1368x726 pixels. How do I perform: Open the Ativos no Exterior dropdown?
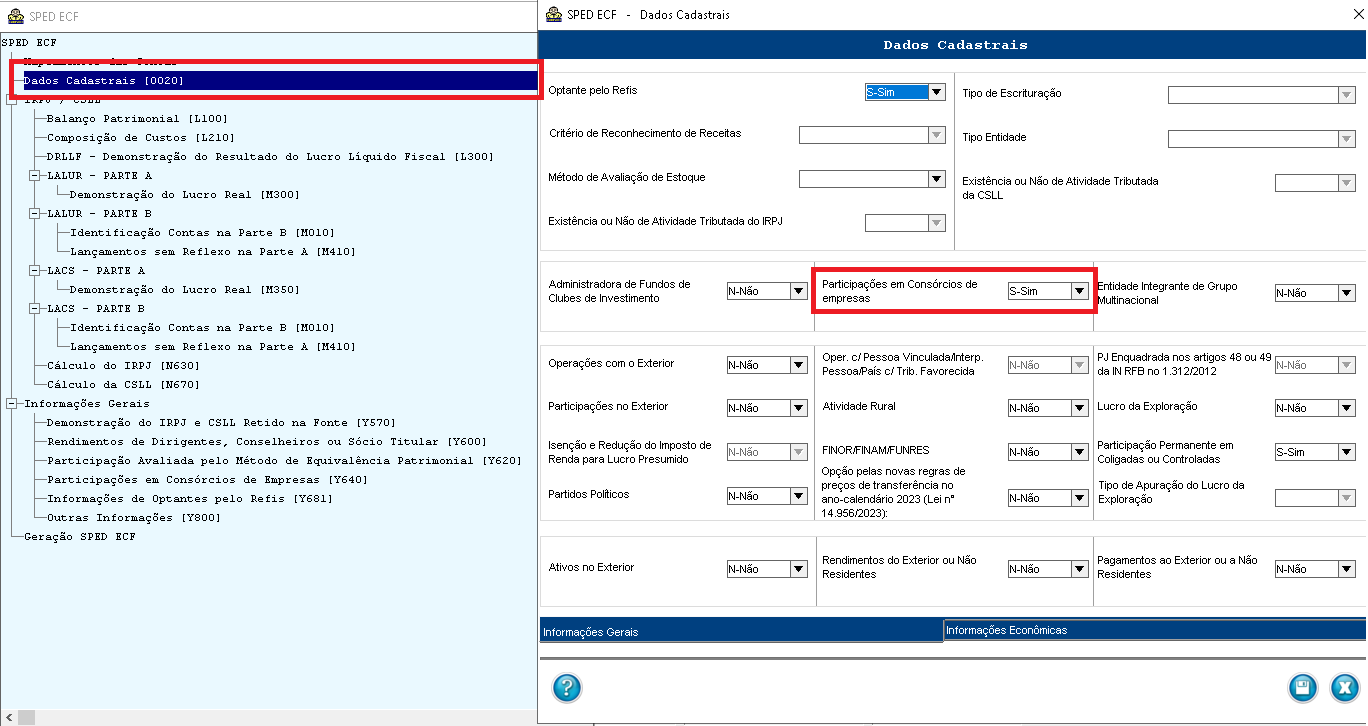click(798, 569)
